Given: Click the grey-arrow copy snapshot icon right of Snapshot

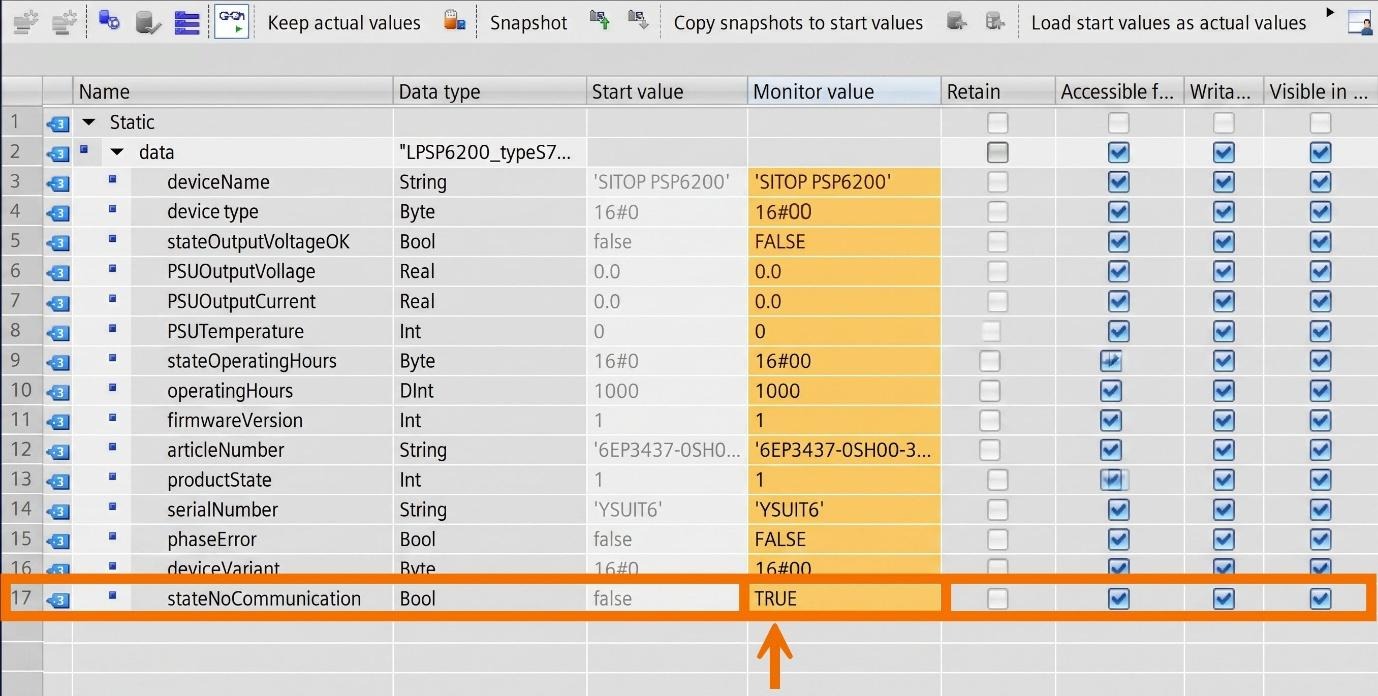Looking at the screenshot, I should (x=638, y=21).
